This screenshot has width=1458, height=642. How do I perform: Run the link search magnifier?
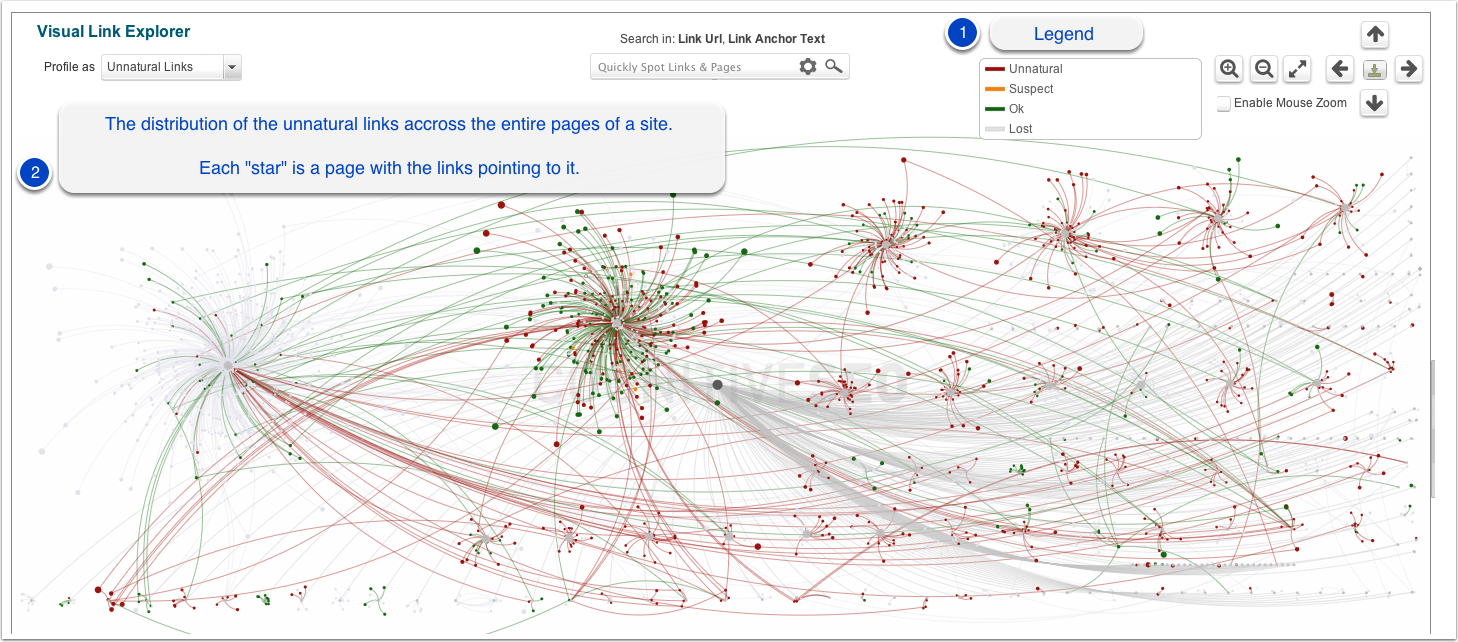(833, 67)
